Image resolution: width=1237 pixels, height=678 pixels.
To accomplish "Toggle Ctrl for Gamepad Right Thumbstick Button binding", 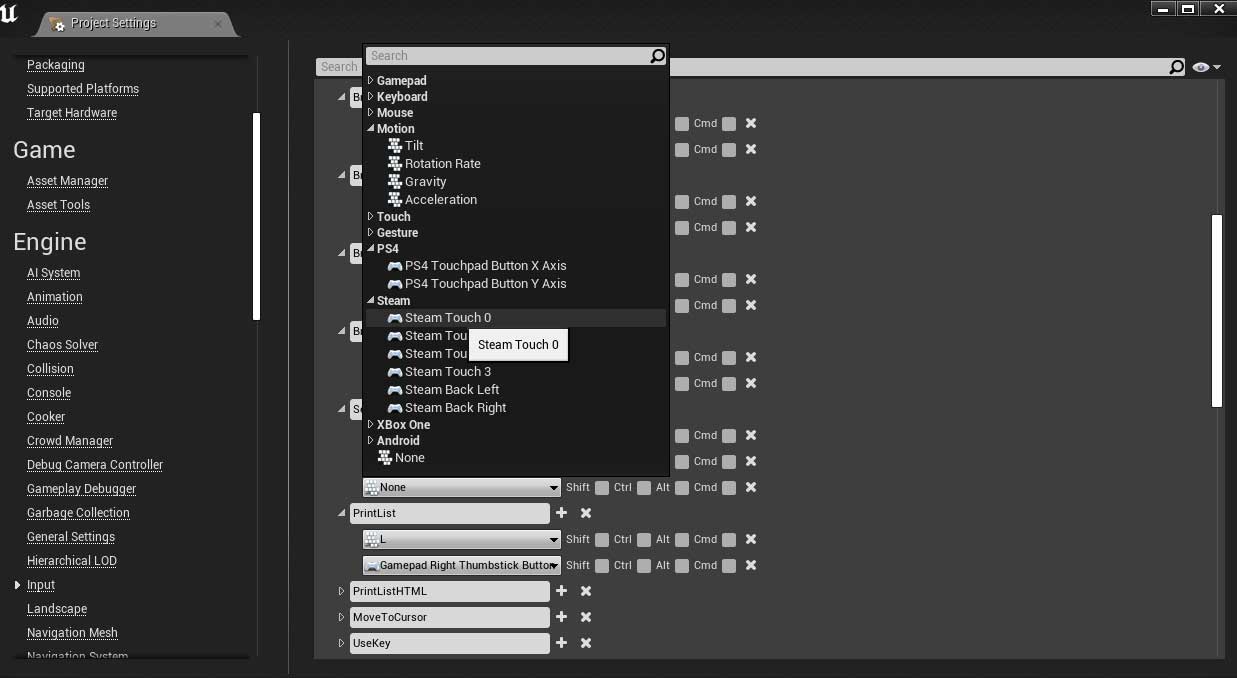I will (644, 566).
